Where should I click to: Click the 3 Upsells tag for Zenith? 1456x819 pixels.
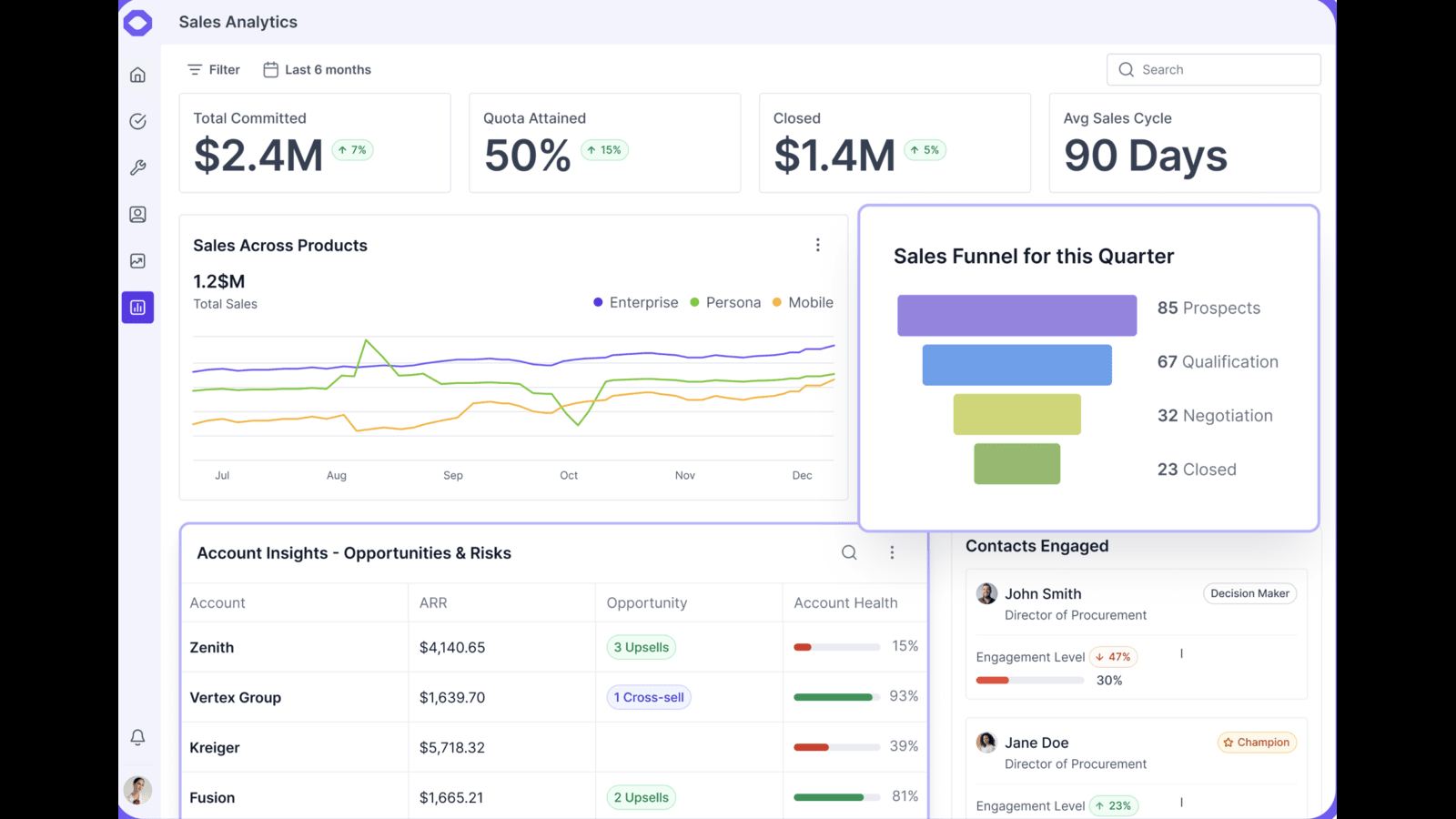642,647
